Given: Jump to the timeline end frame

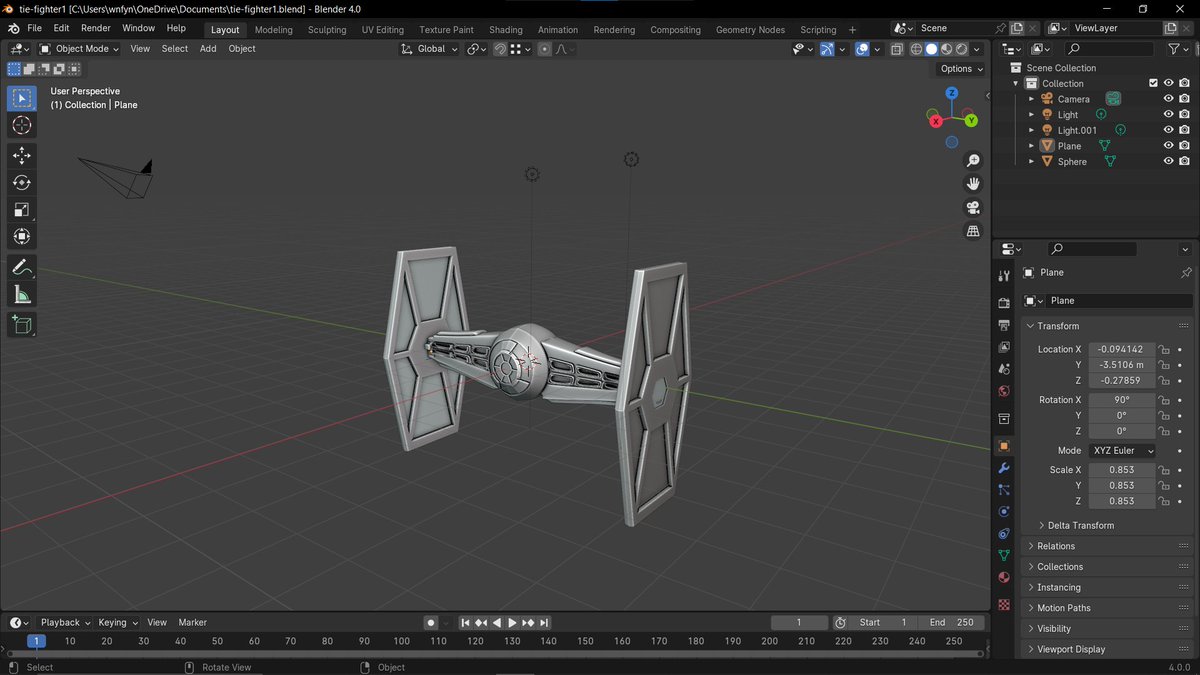Looking at the screenshot, I should 544,622.
